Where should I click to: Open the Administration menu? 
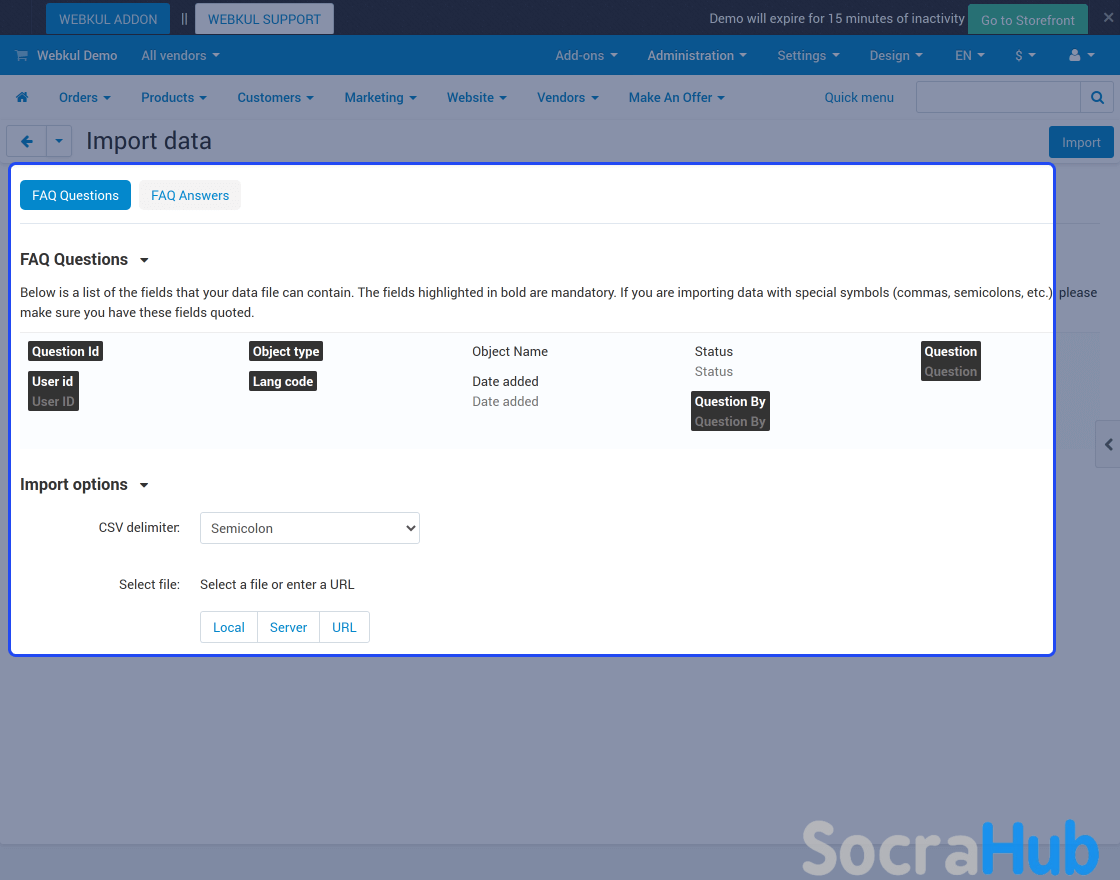[697, 55]
